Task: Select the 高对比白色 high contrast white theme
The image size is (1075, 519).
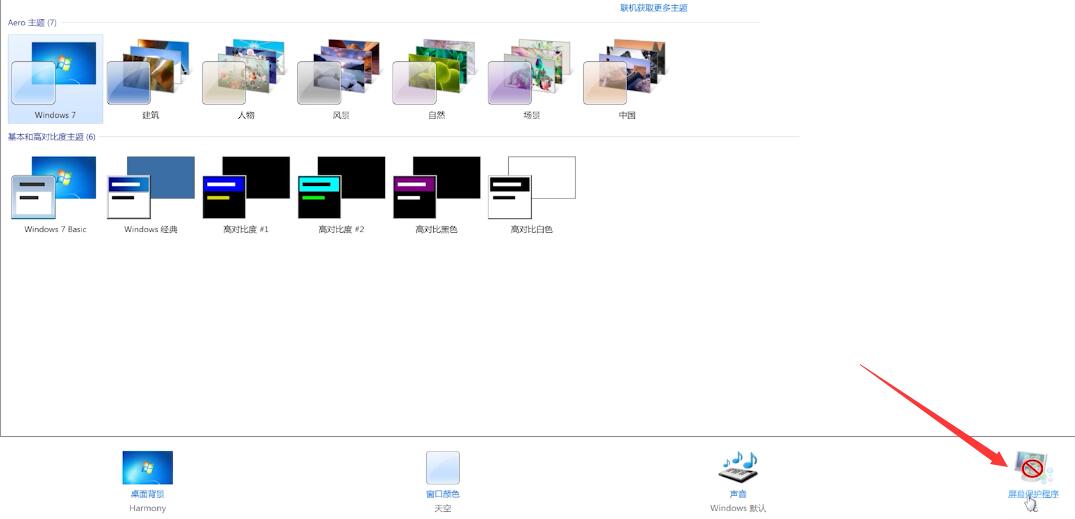Action: click(531, 190)
